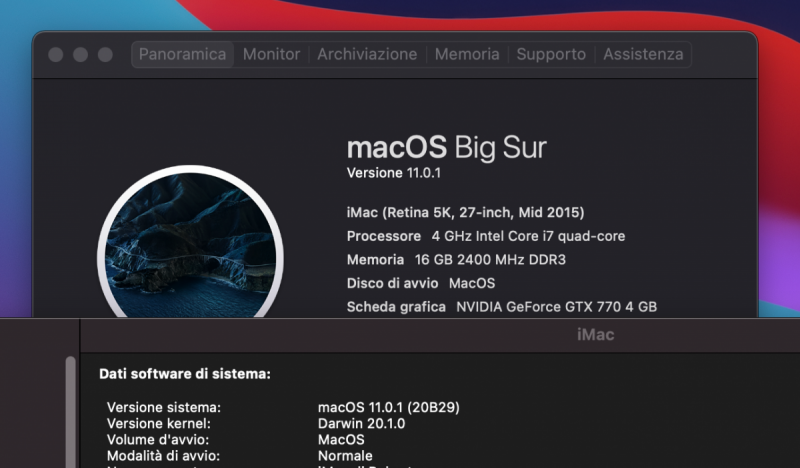Close the About This Mac window
This screenshot has width=800, height=468.
[56, 55]
